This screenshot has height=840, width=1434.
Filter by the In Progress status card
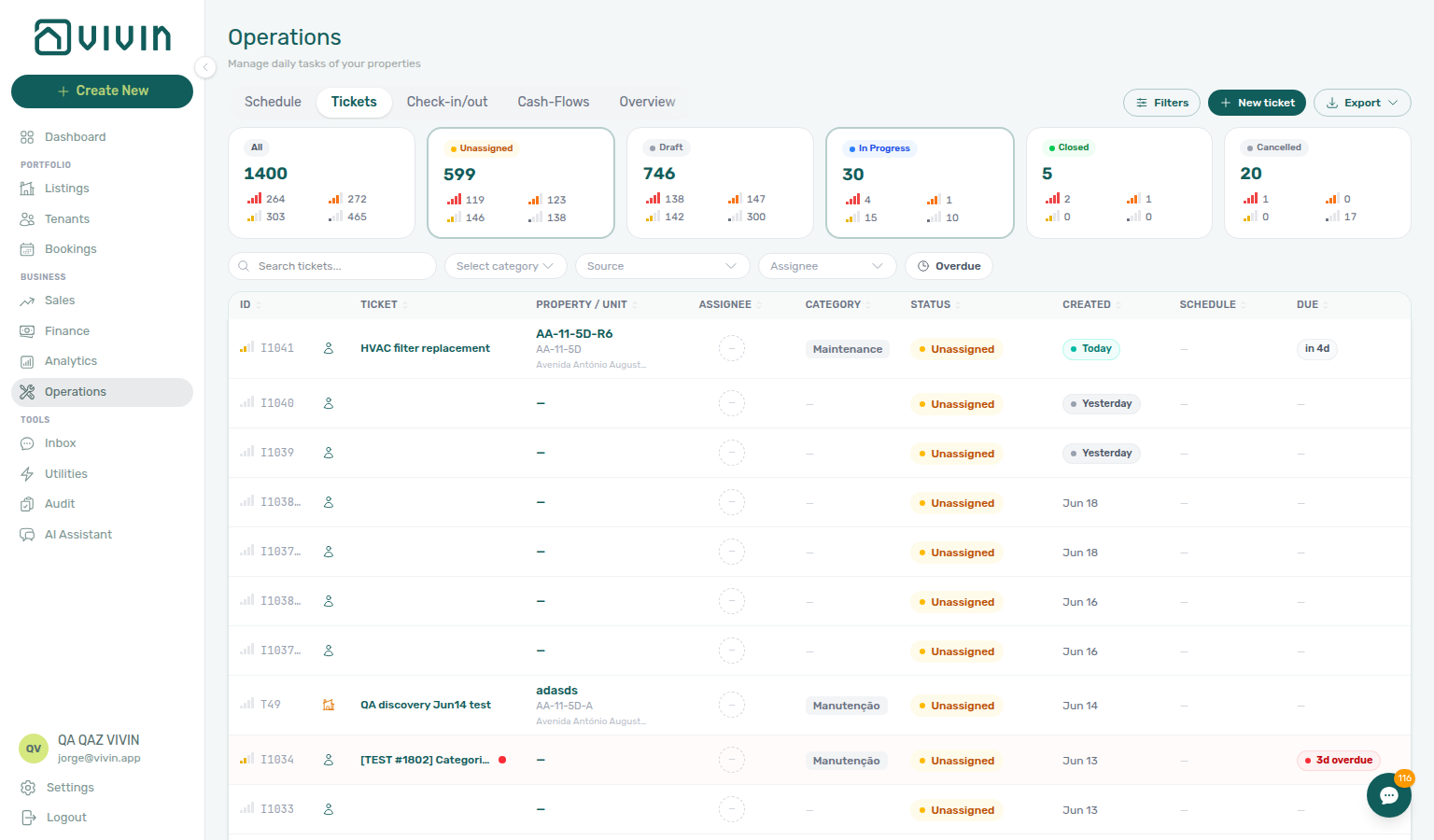920,183
